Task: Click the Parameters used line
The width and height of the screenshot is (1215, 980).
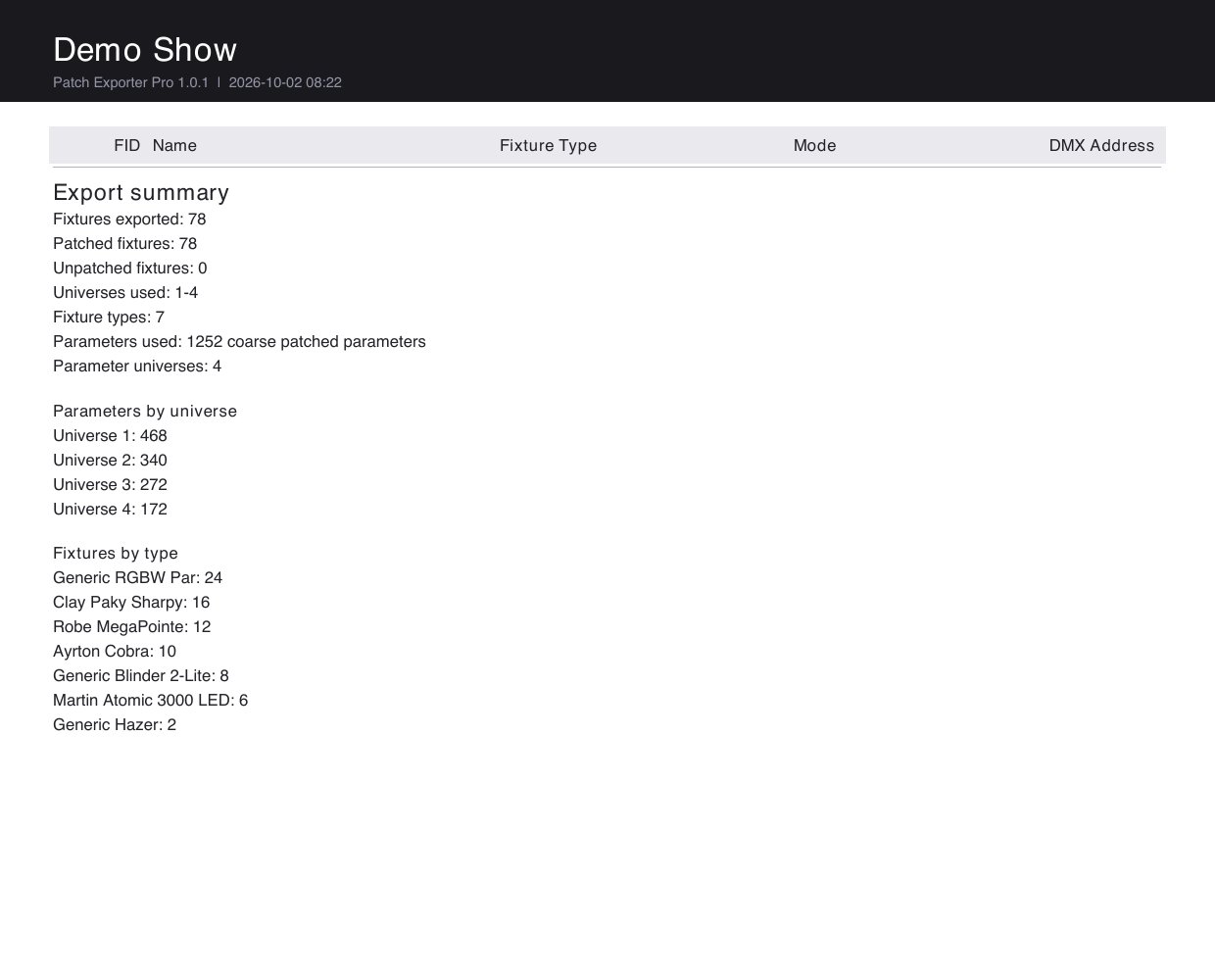Action: pos(239,342)
